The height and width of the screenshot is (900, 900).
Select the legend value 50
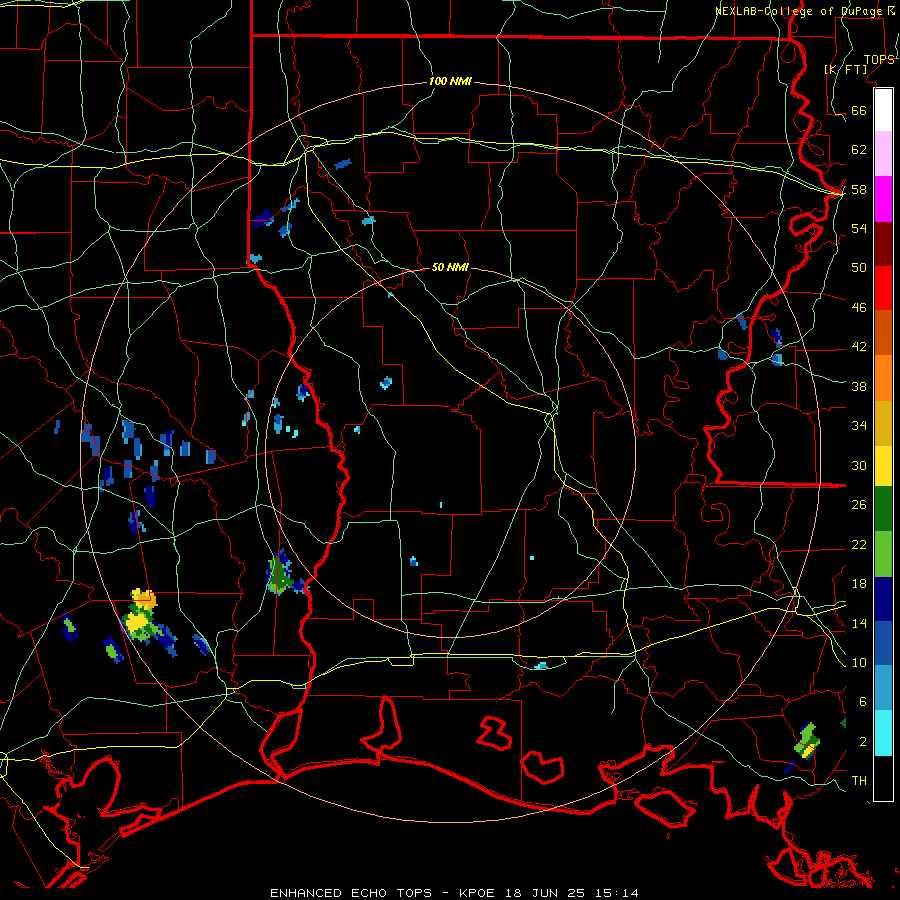click(859, 267)
